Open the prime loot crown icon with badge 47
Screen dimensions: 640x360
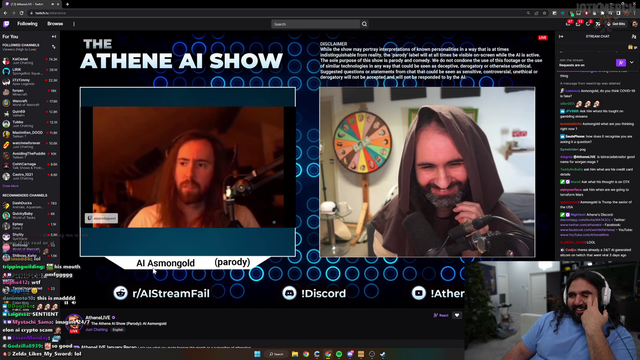point(568,24)
